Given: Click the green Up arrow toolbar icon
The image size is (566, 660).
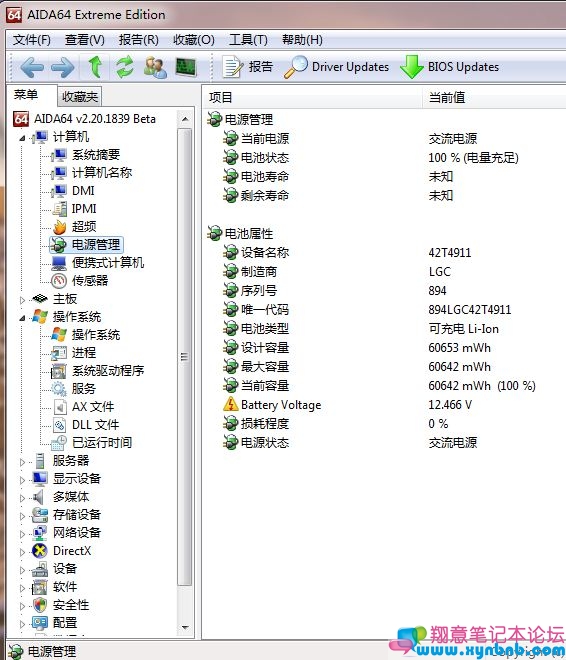Looking at the screenshot, I should point(96,67).
